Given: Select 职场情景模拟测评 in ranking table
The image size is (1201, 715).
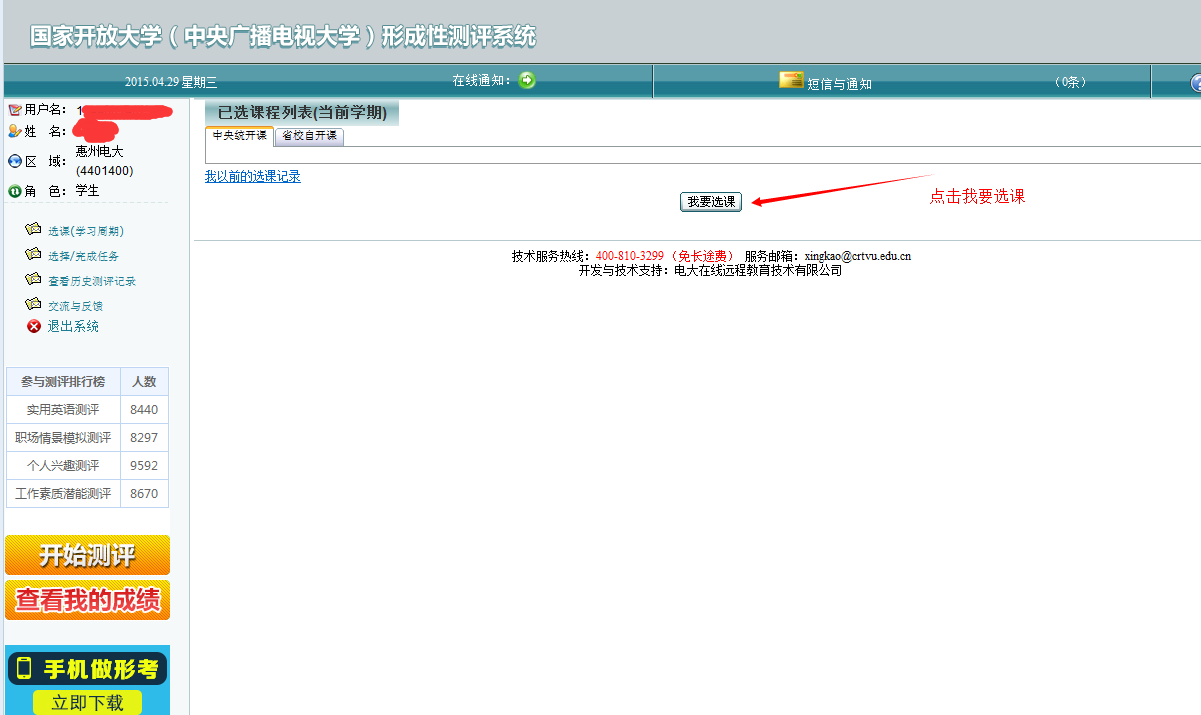Looking at the screenshot, I should 63,438.
